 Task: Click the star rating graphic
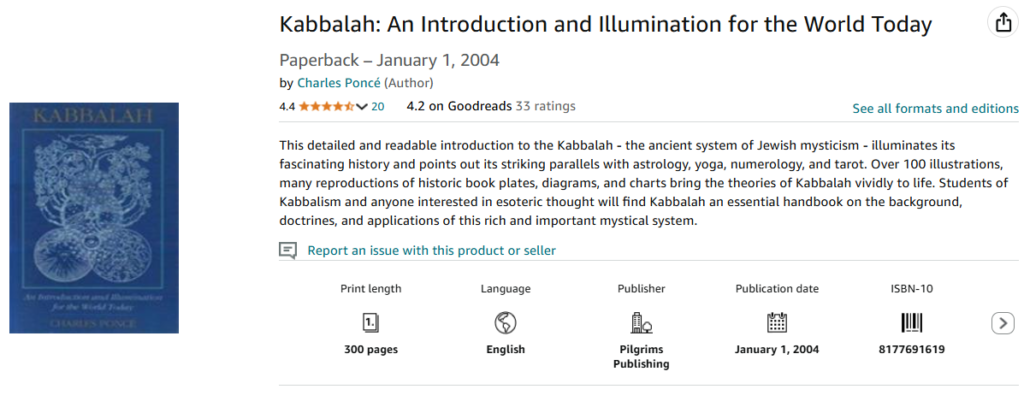point(325,106)
